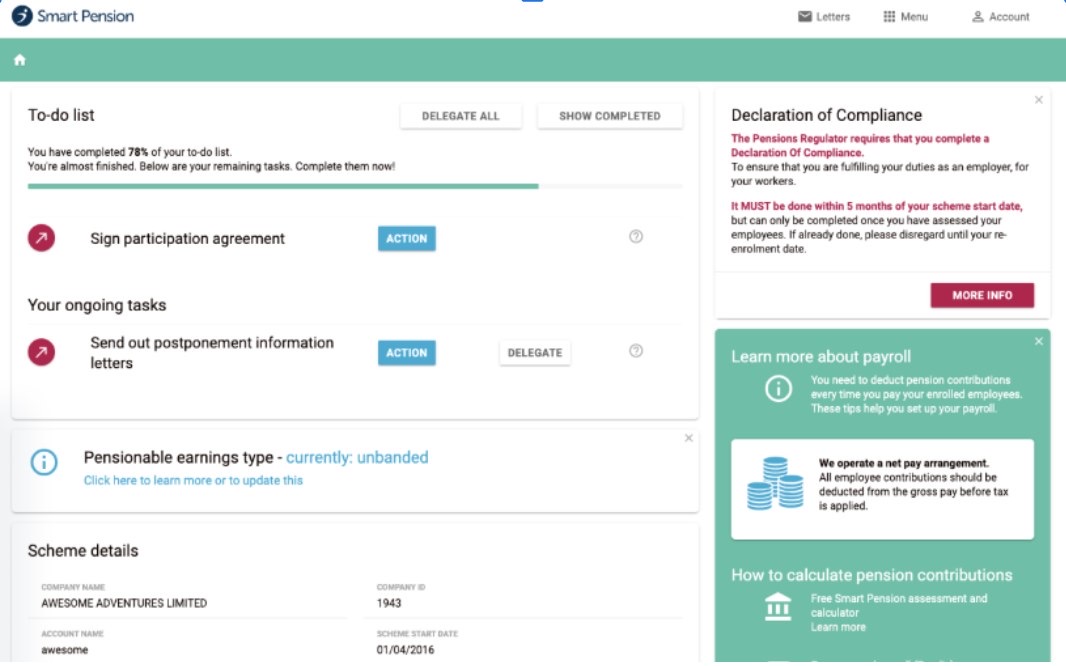1066x666 pixels.
Task: Close the Declaration of Compliance card
Action: [x=1039, y=100]
